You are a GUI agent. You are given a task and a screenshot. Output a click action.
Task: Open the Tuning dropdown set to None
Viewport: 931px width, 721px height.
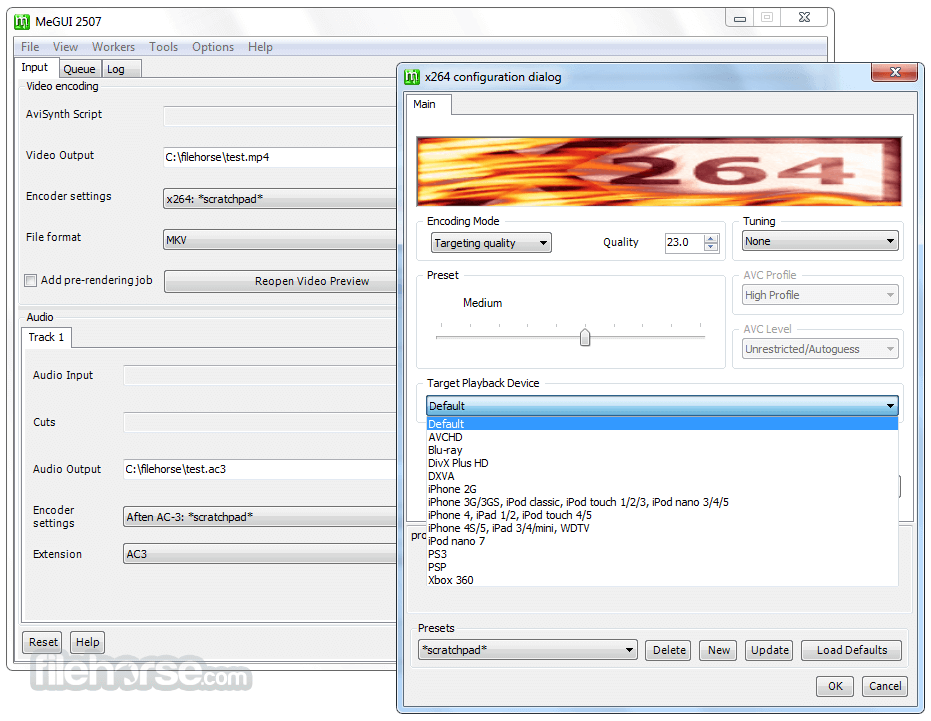click(x=819, y=241)
